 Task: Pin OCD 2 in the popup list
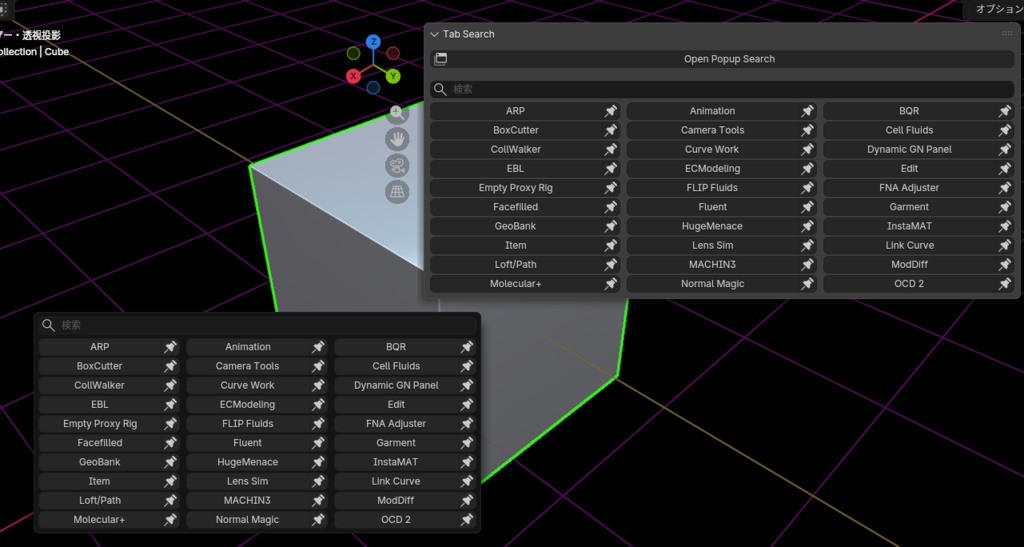(466, 520)
